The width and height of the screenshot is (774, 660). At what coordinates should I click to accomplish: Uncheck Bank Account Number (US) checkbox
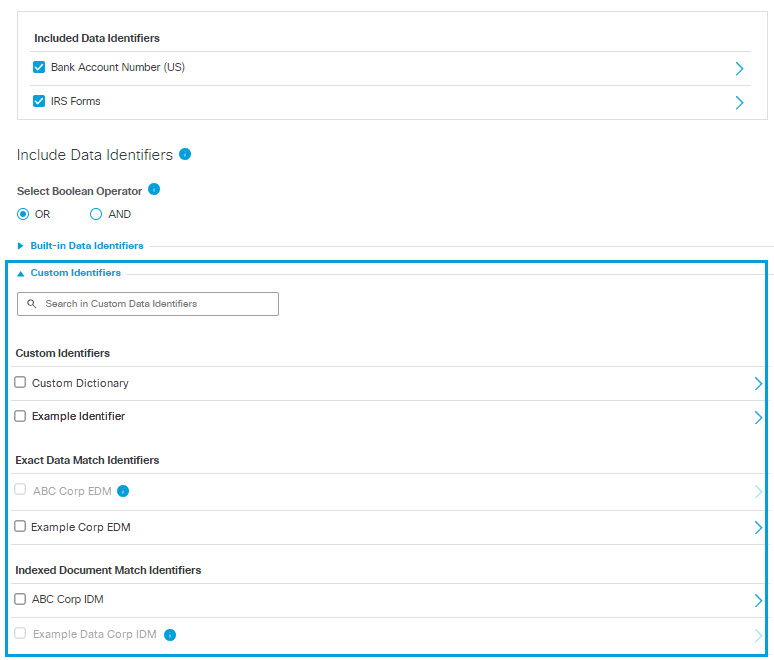coord(39,67)
